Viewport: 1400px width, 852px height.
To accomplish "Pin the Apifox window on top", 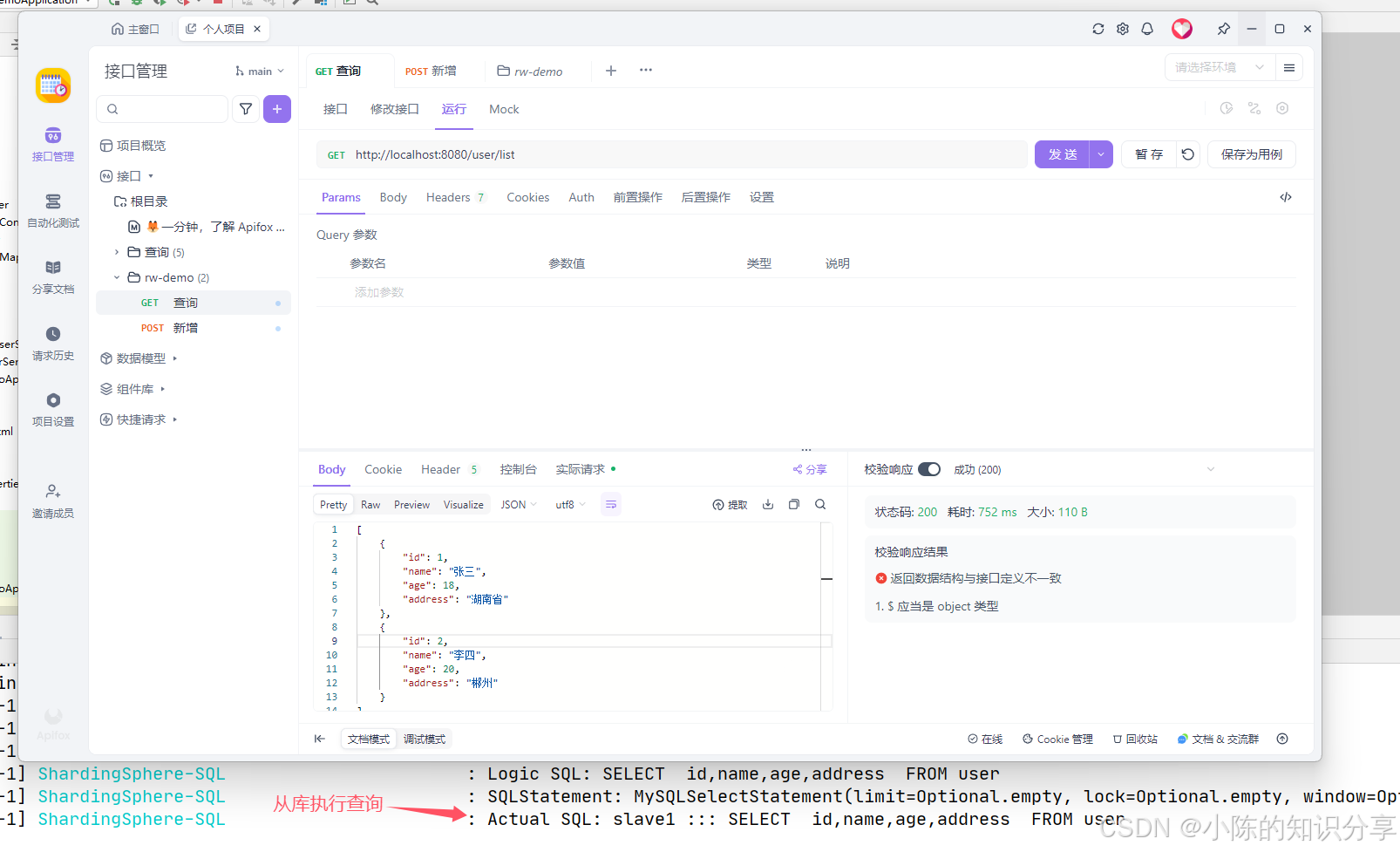I will tap(1223, 29).
